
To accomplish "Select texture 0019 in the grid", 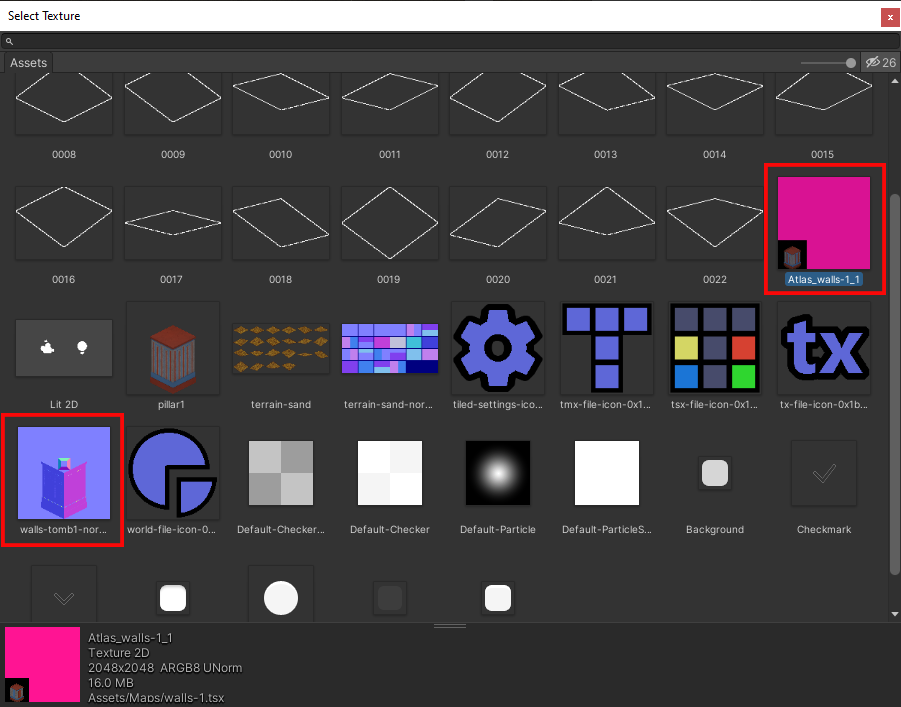I will click(x=389, y=222).
